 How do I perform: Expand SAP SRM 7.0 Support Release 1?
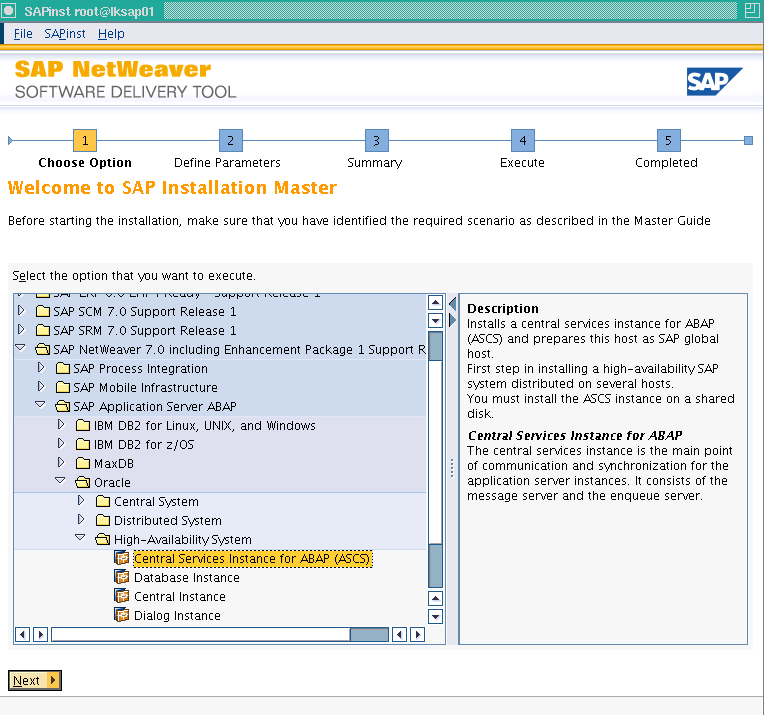pos(21,329)
